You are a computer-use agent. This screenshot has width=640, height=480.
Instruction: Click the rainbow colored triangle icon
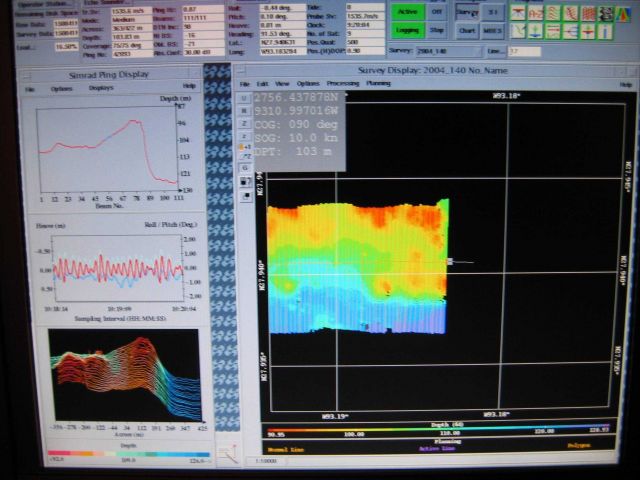[623, 14]
